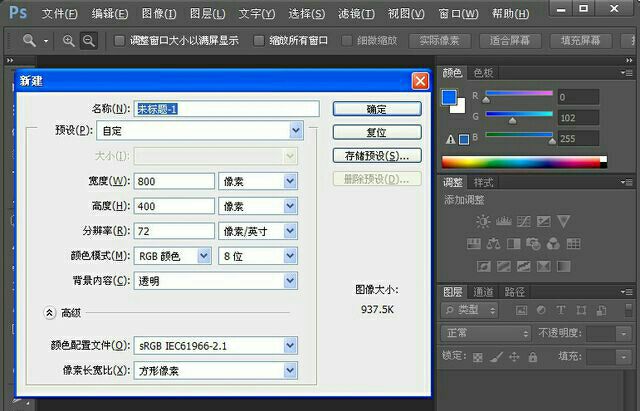Add a Color Balance adjustment (scales icon)

[495, 244]
